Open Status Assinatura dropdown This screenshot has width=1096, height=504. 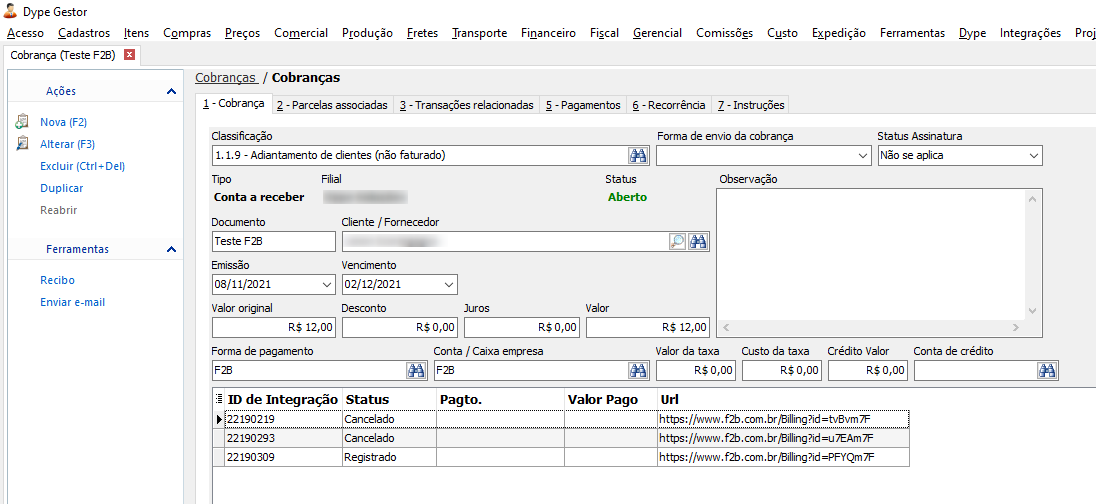(1034, 156)
